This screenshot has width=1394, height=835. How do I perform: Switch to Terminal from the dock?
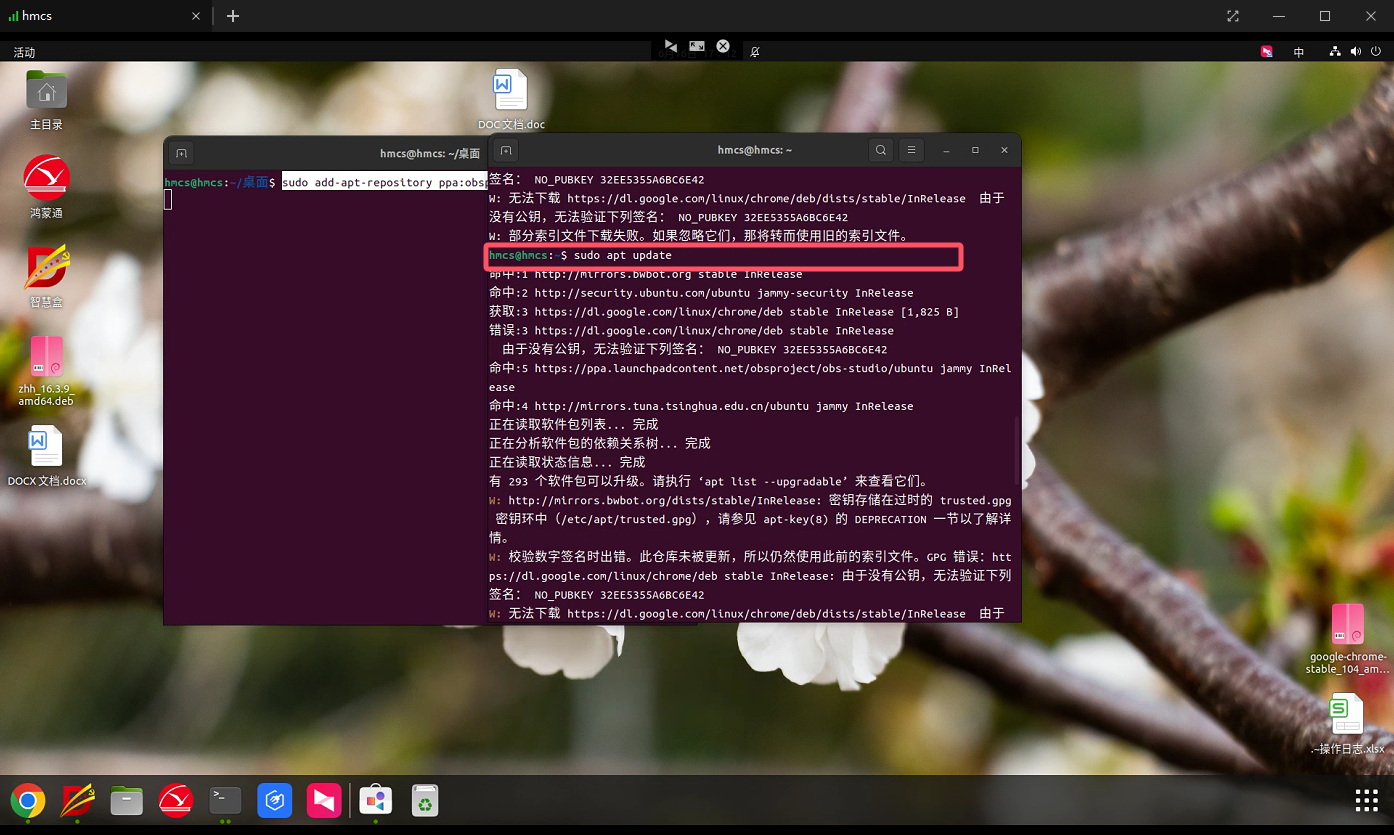pyautogui.click(x=225, y=800)
